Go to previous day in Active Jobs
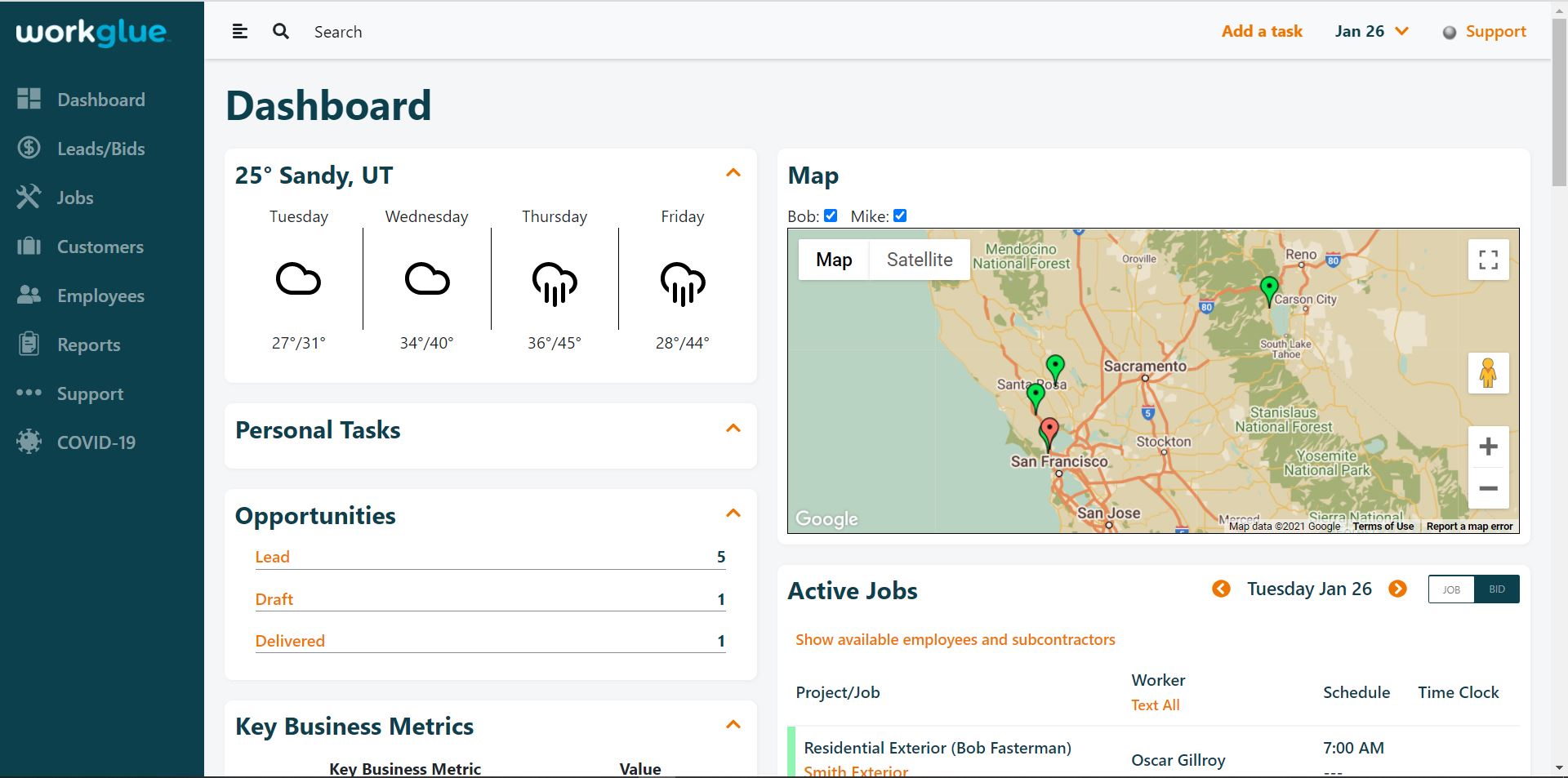Image resolution: width=1568 pixels, height=778 pixels. tap(1221, 589)
